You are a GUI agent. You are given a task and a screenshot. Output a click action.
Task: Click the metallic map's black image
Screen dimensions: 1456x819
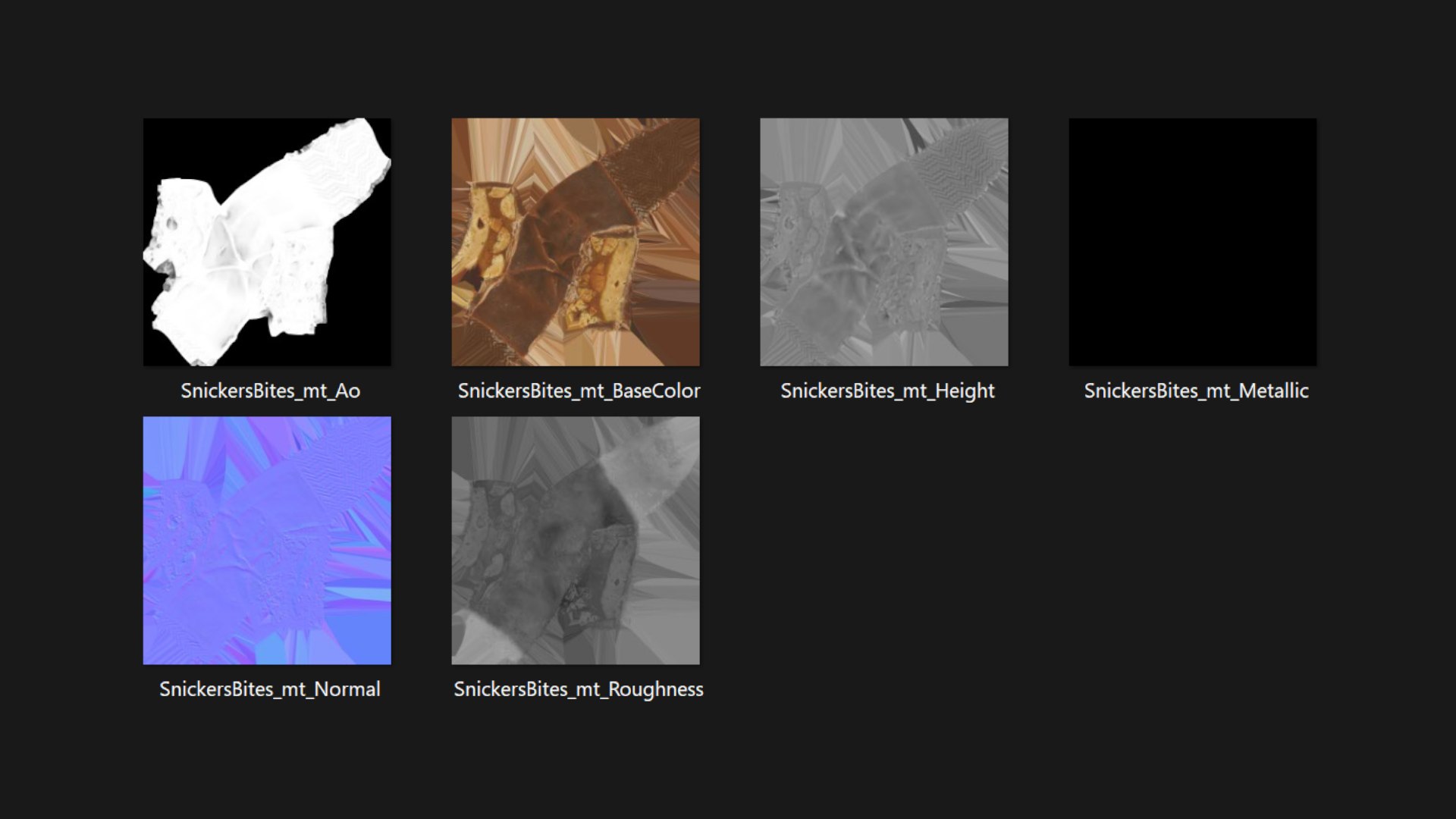pos(1193,242)
